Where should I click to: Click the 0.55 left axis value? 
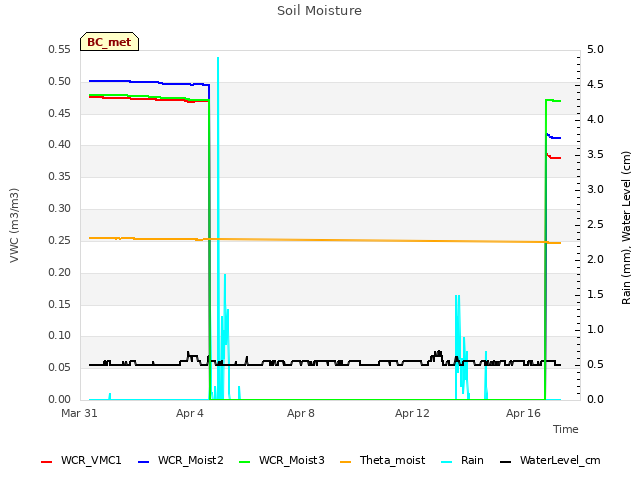(x=60, y=49)
